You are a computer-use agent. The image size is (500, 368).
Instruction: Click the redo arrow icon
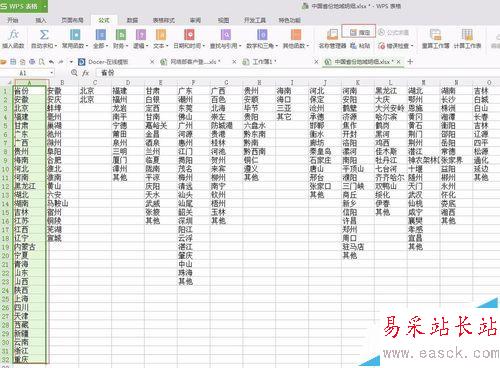[x=61, y=62]
